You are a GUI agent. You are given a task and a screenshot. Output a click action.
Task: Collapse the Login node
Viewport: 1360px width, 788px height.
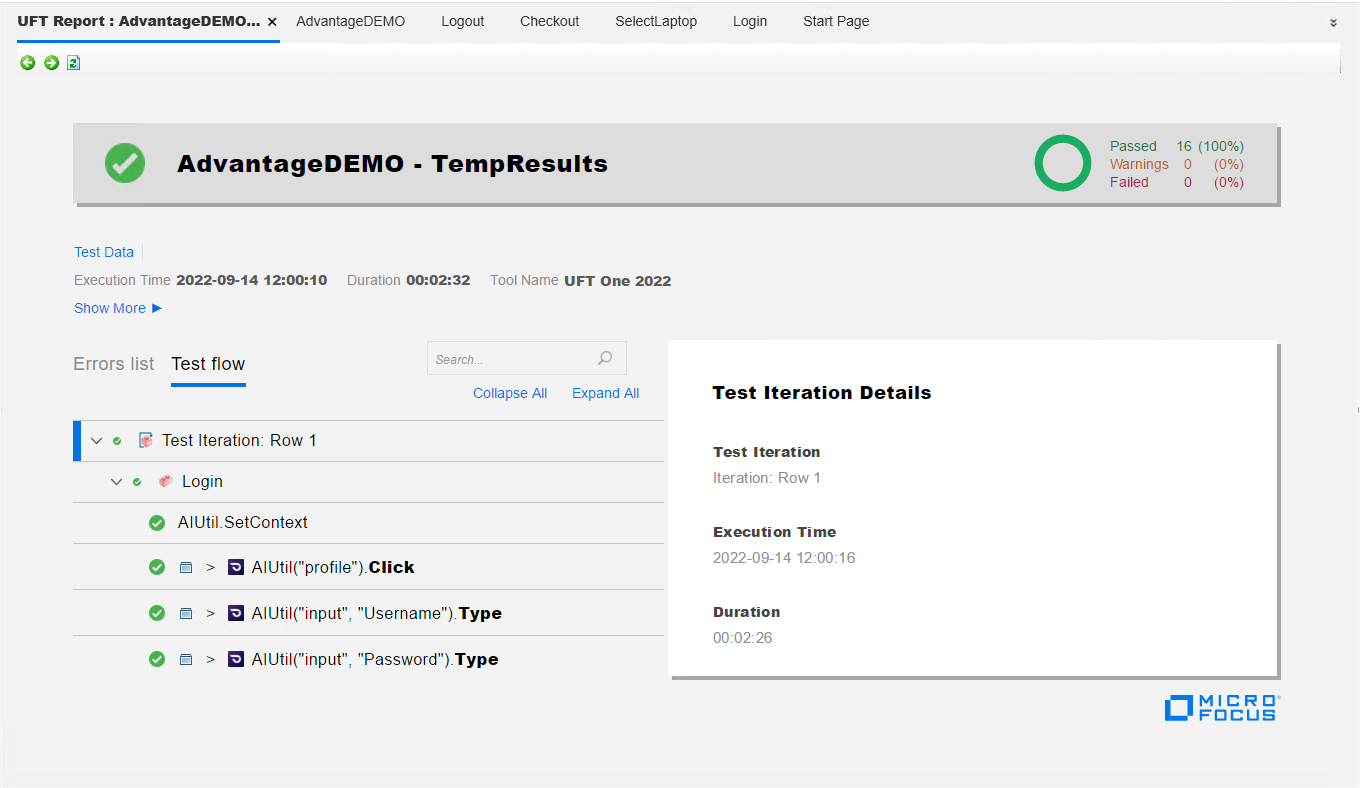[117, 482]
